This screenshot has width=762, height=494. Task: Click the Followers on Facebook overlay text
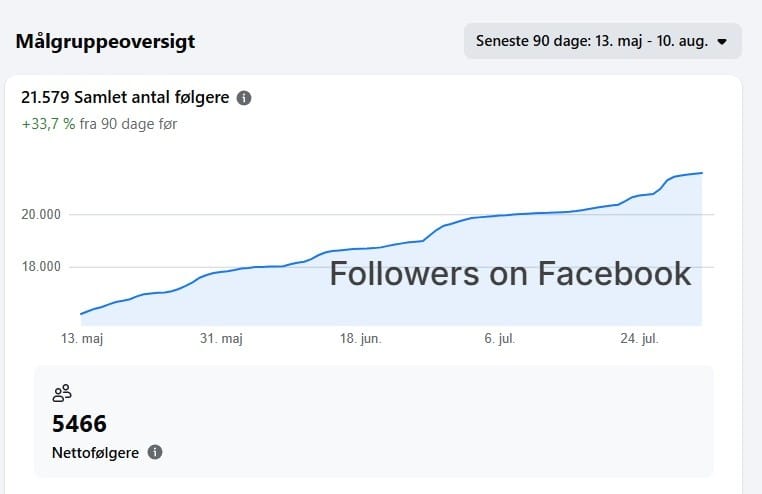coord(510,273)
